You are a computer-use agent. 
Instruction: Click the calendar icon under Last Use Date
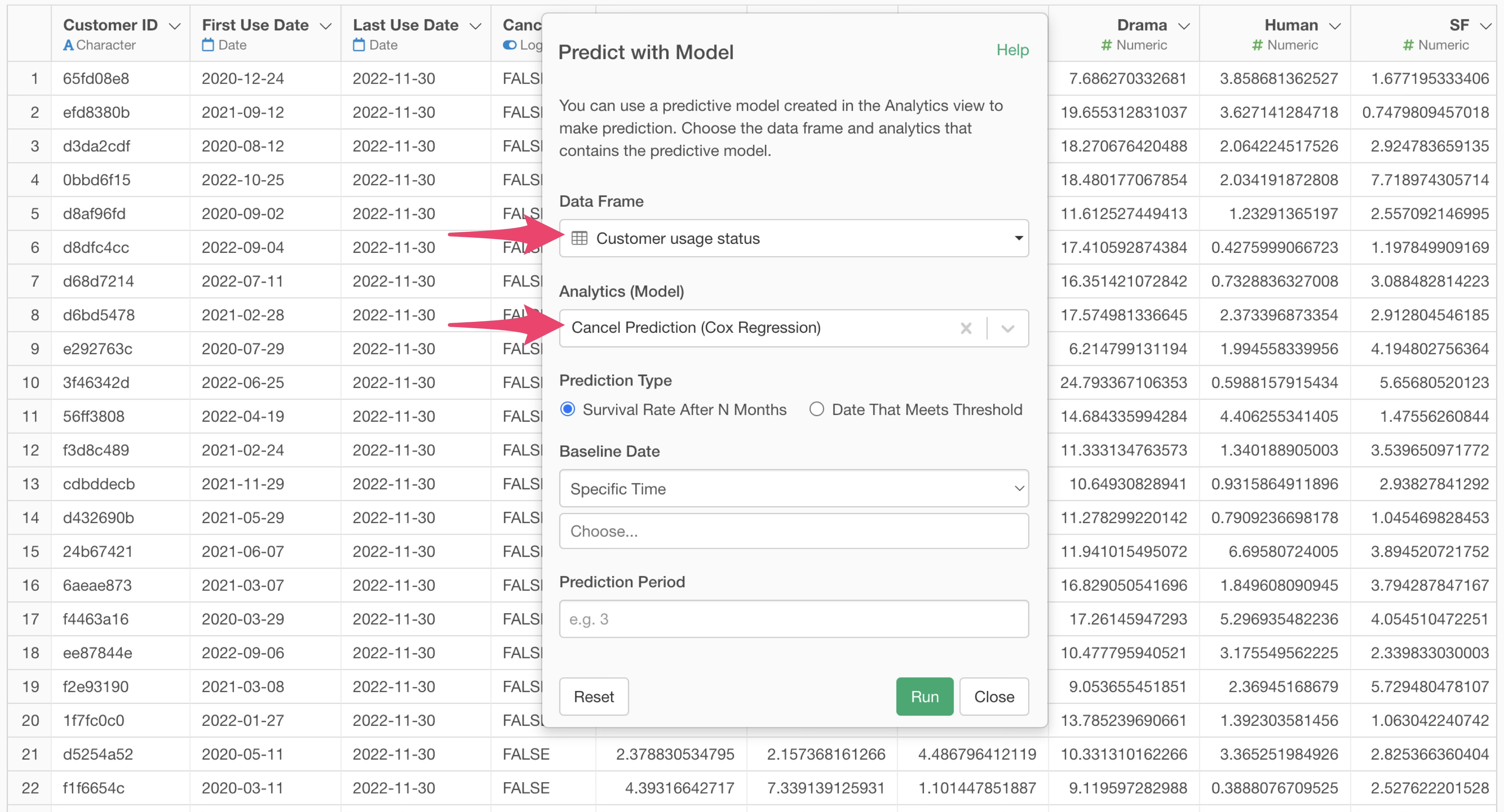358,45
